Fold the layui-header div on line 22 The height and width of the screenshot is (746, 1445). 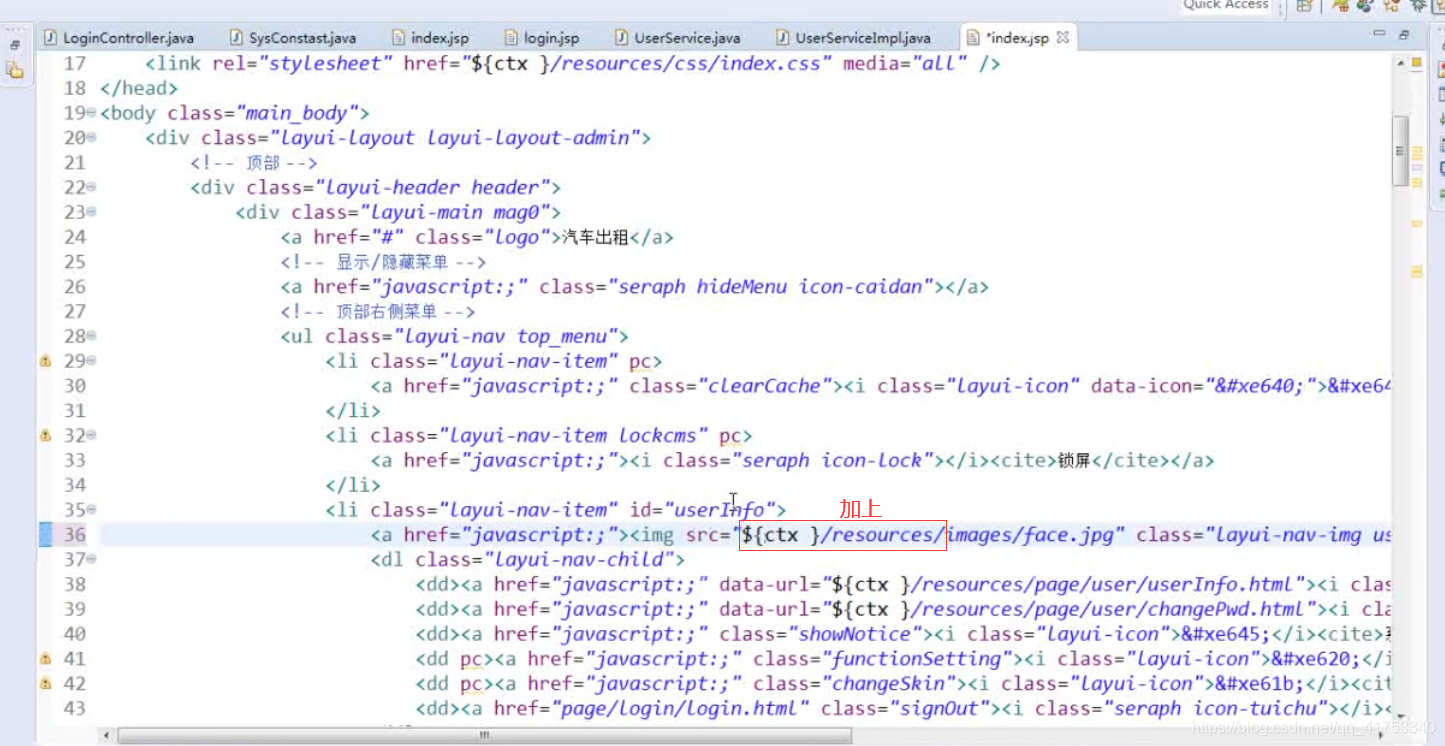tap(91, 187)
